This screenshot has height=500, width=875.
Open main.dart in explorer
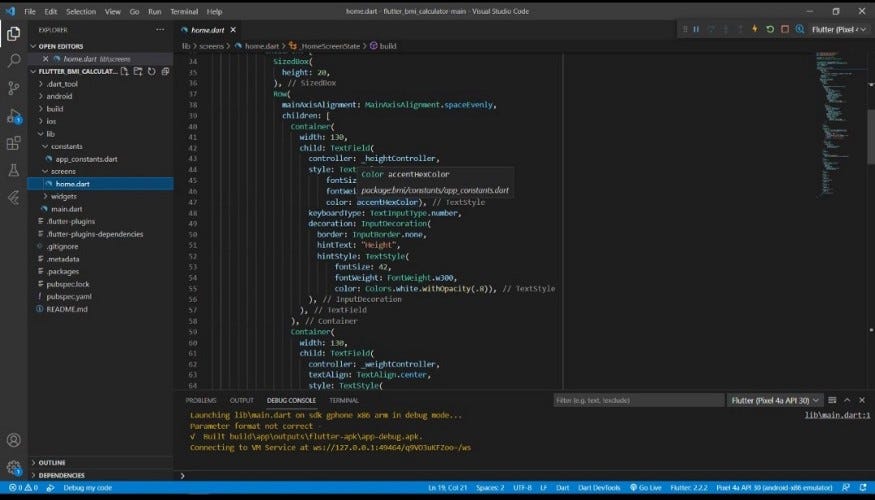67,209
